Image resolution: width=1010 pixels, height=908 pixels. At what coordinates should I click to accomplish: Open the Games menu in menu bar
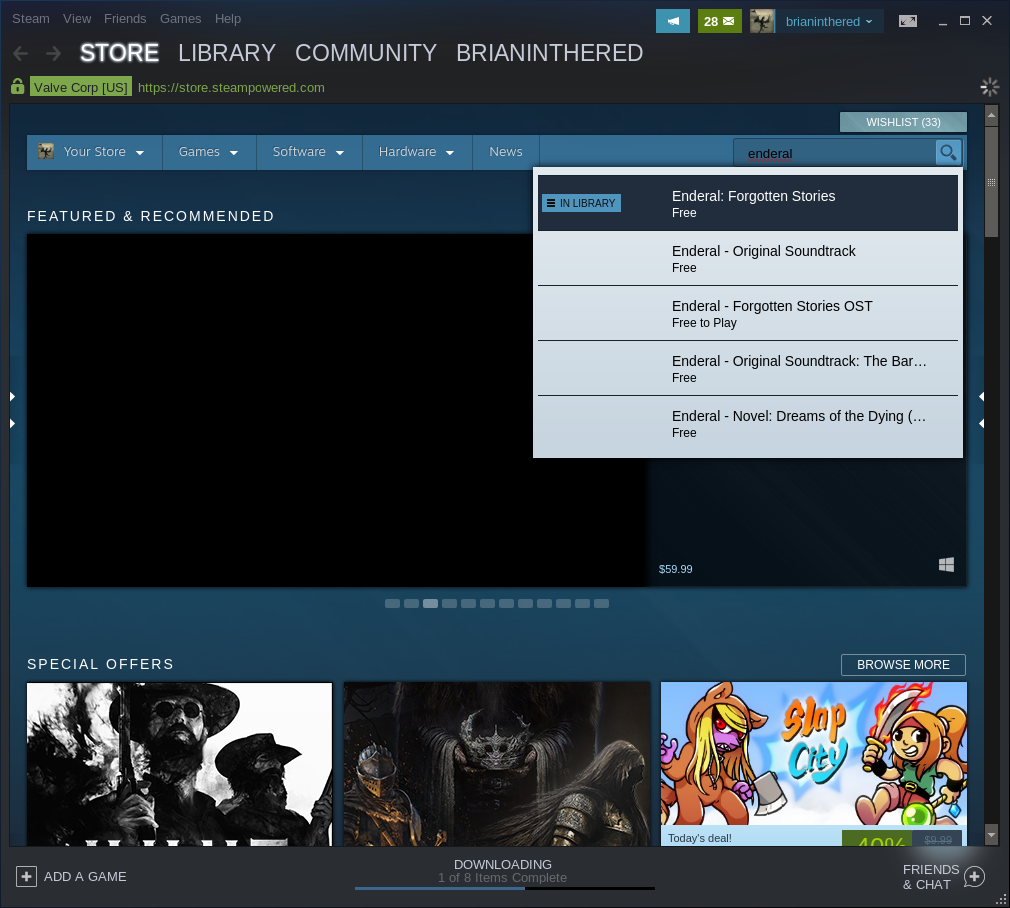tap(180, 19)
